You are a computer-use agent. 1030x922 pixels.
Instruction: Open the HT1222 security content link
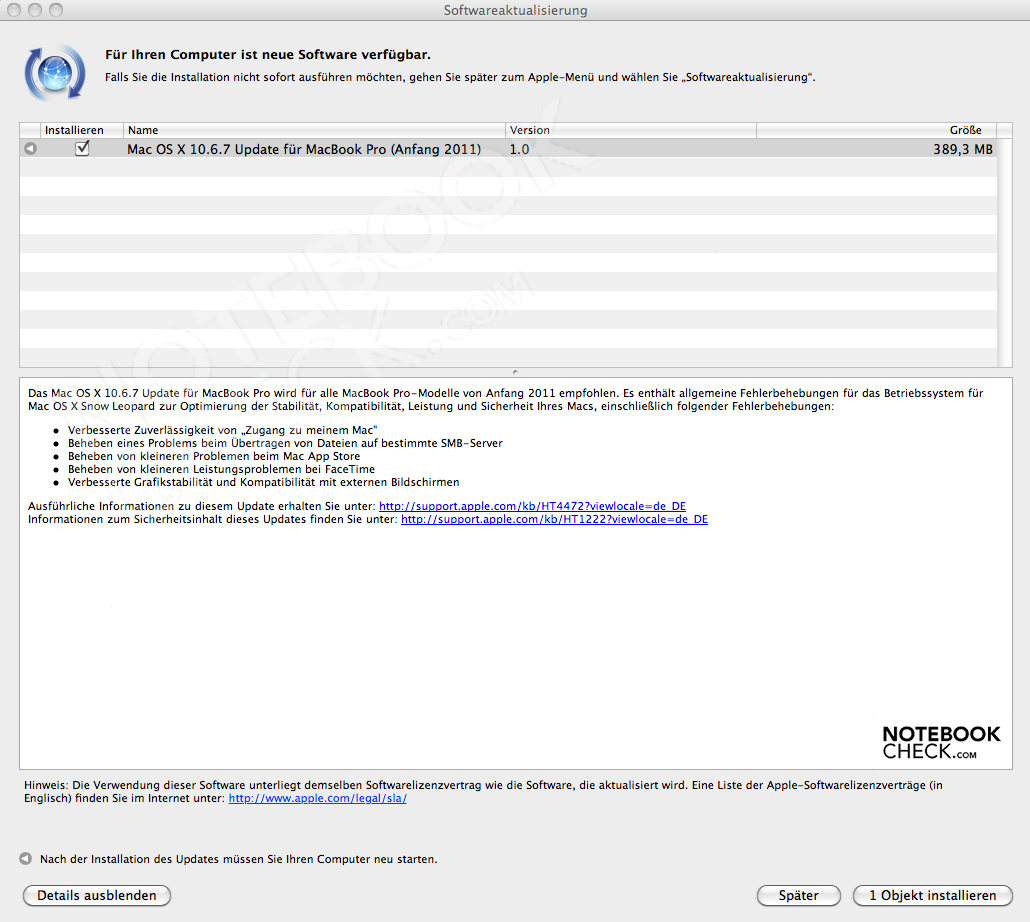(x=554, y=519)
